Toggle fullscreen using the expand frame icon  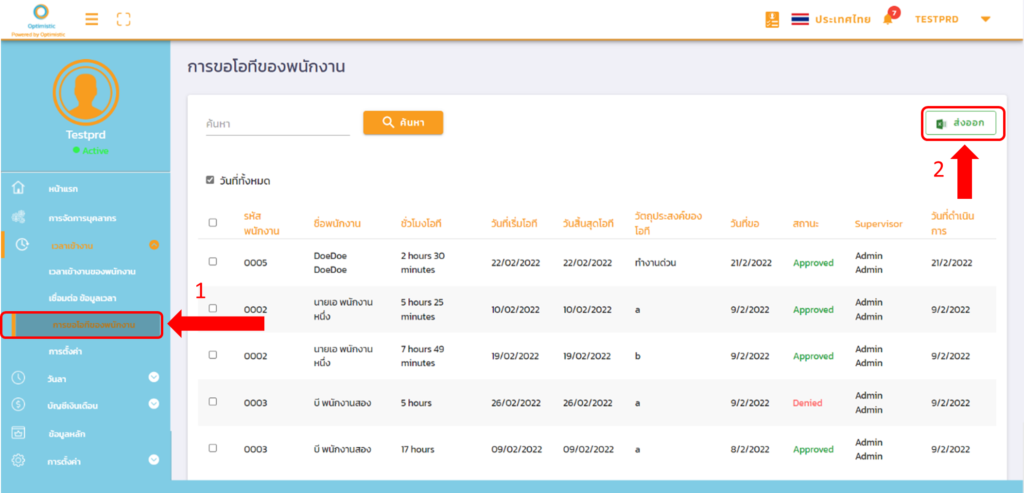tap(124, 19)
